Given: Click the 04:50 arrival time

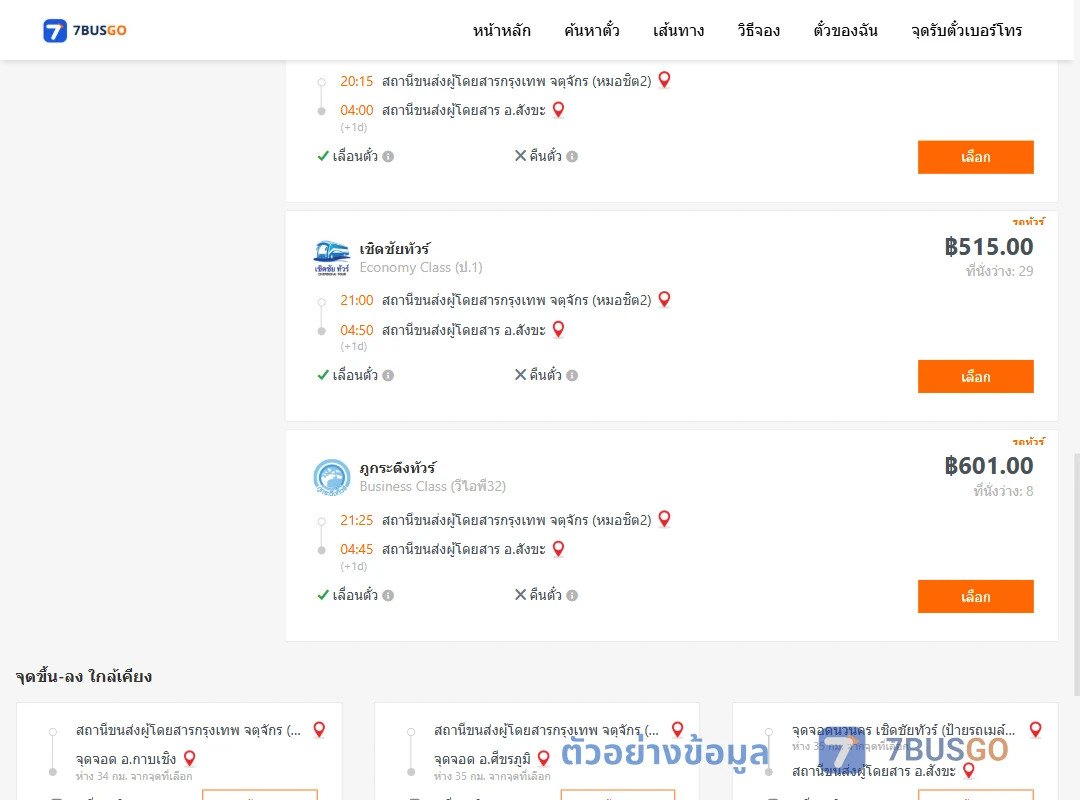Looking at the screenshot, I should 357,330.
